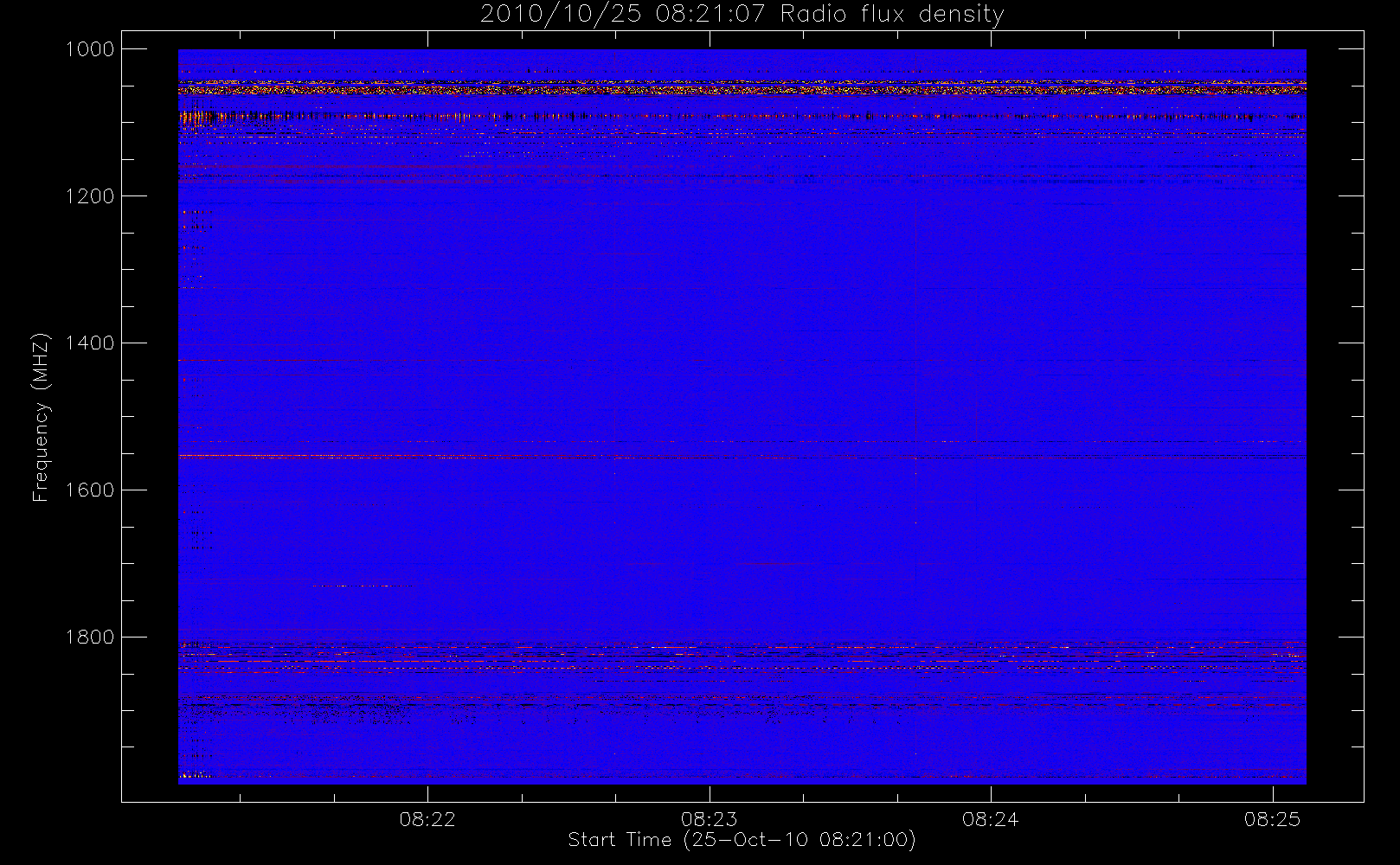Click the 1800 frequency tick label

click(90, 638)
